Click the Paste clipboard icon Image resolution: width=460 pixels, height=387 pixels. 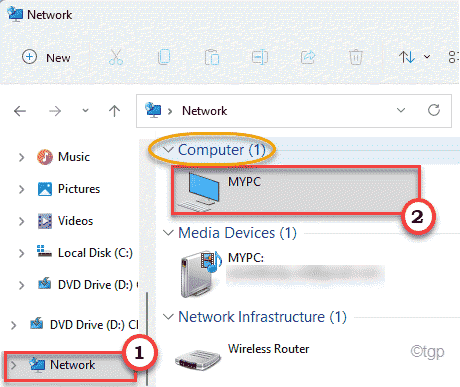[x=212, y=57]
